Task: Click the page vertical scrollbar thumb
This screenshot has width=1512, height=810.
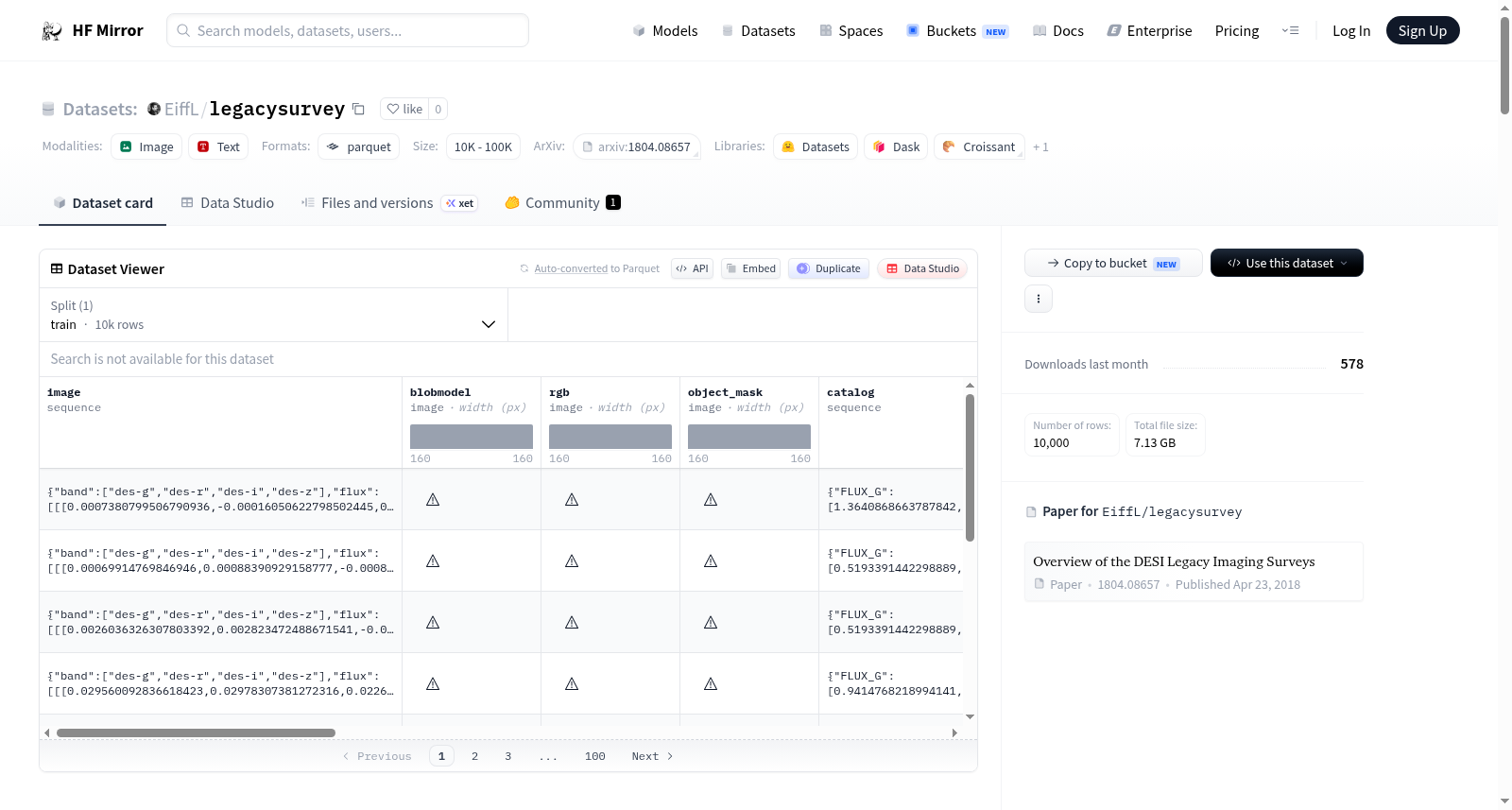Action: [x=1504, y=65]
